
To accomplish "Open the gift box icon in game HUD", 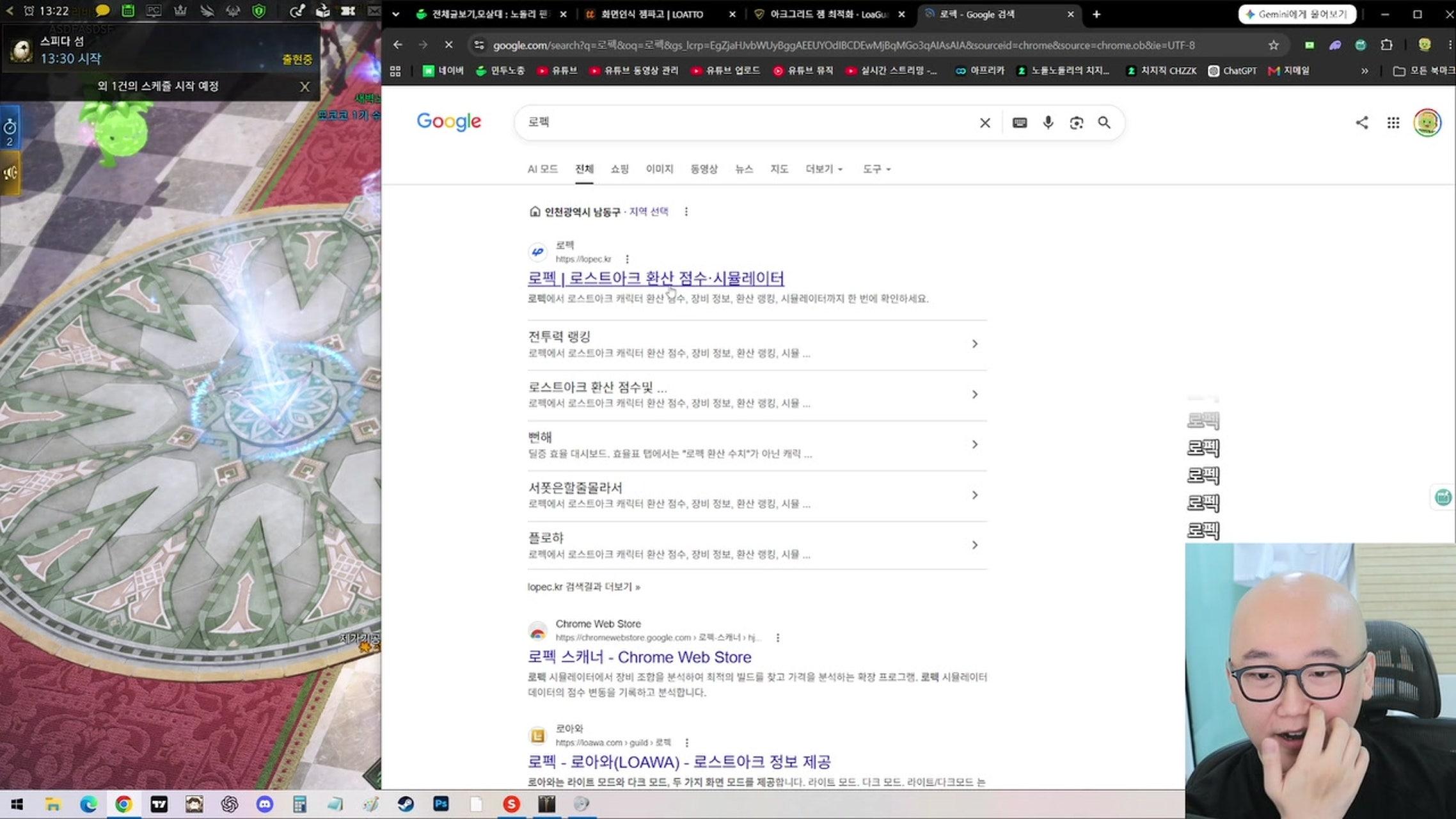I will pyautogui.click(x=323, y=11).
